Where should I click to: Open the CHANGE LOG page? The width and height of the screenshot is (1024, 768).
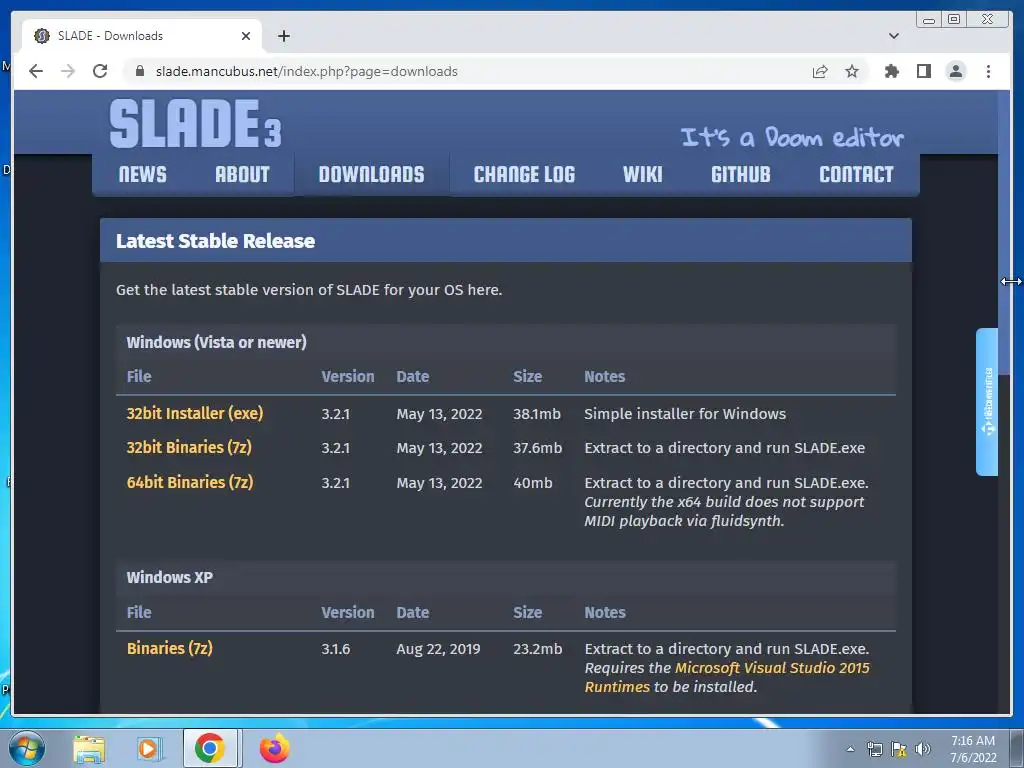[524, 174]
